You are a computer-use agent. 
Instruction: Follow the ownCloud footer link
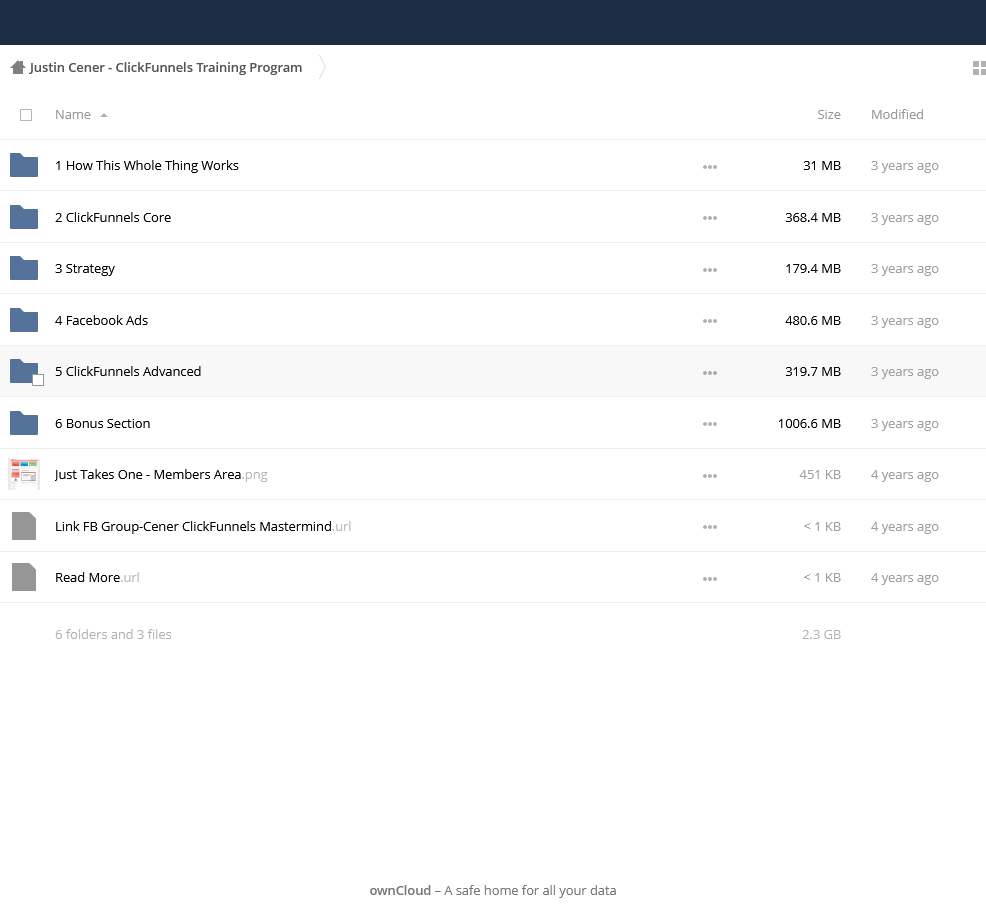point(400,890)
